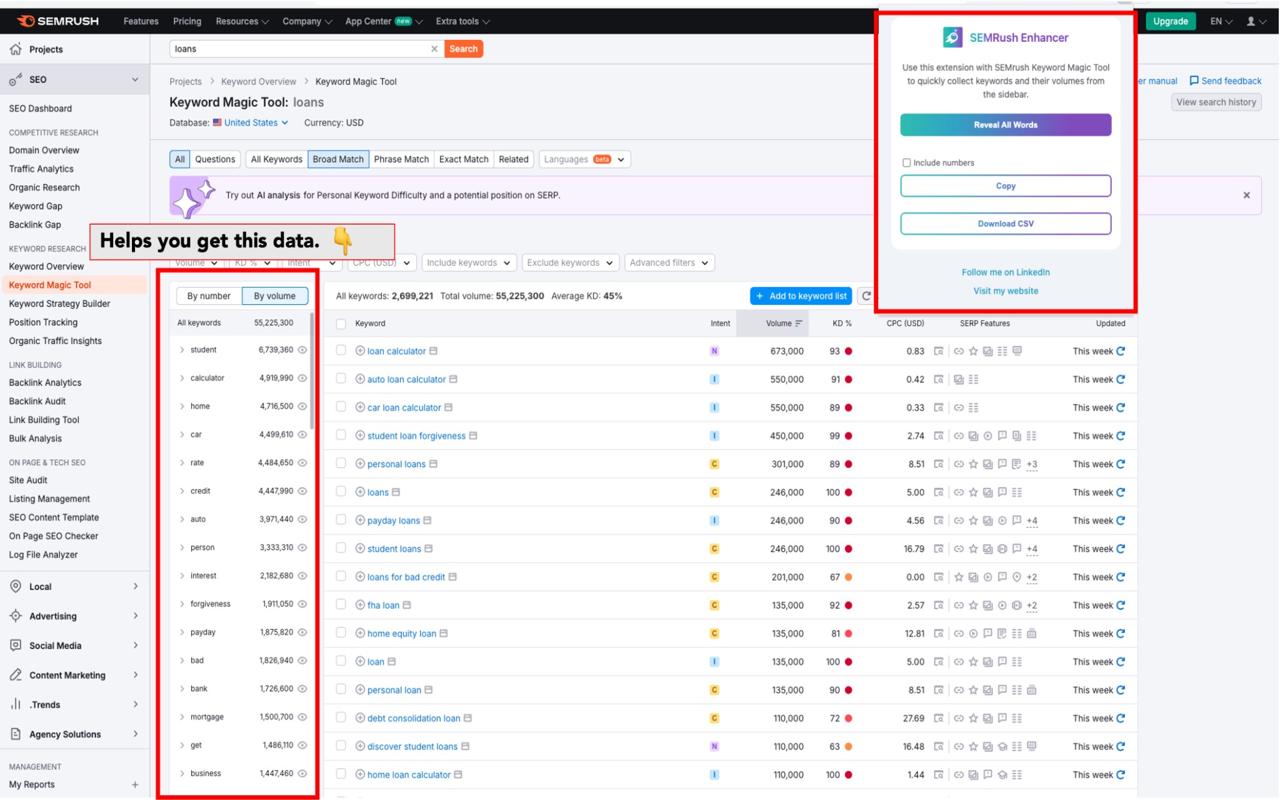Click the Upgrade button
The width and height of the screenshot is (1280, 800).
pyautogui.click(x=1170, y=21)
